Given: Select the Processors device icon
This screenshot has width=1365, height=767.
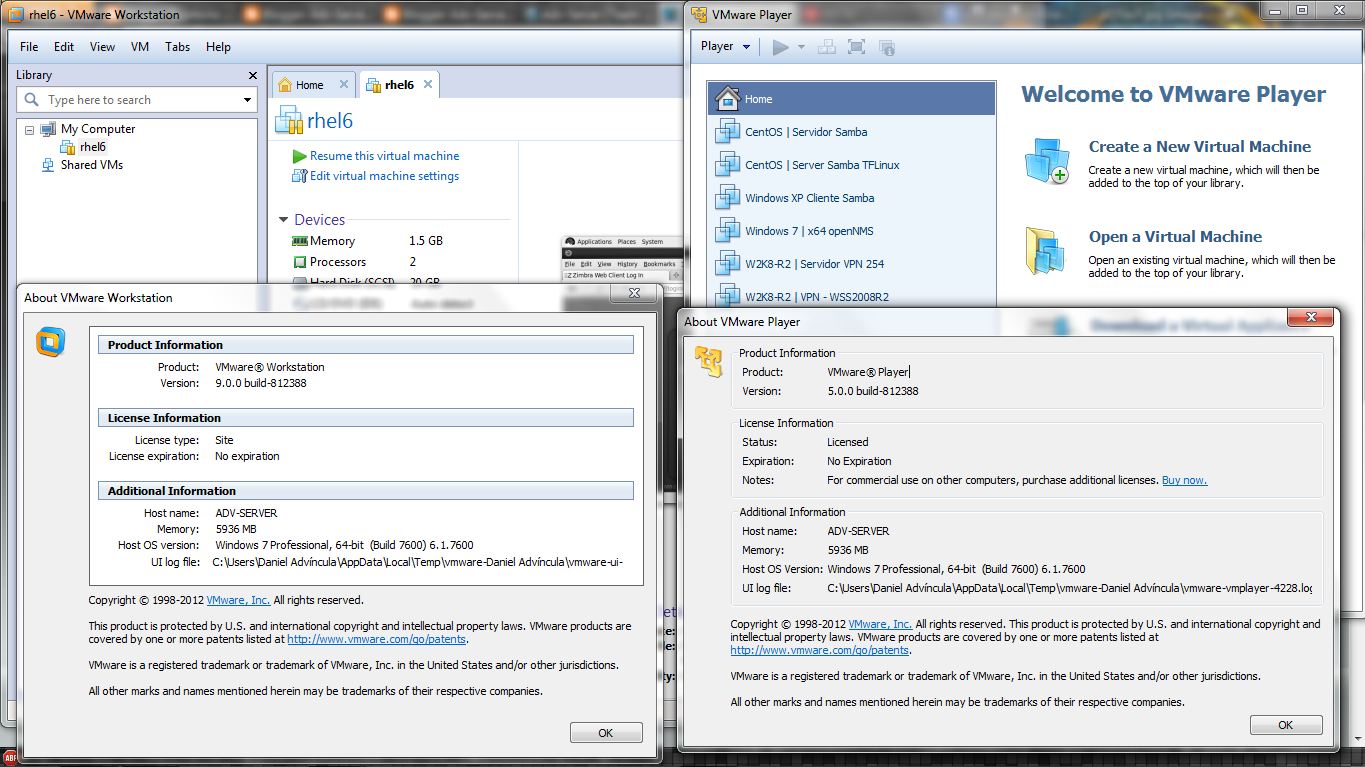Looking at the screenshot, I should pos(299,262).
